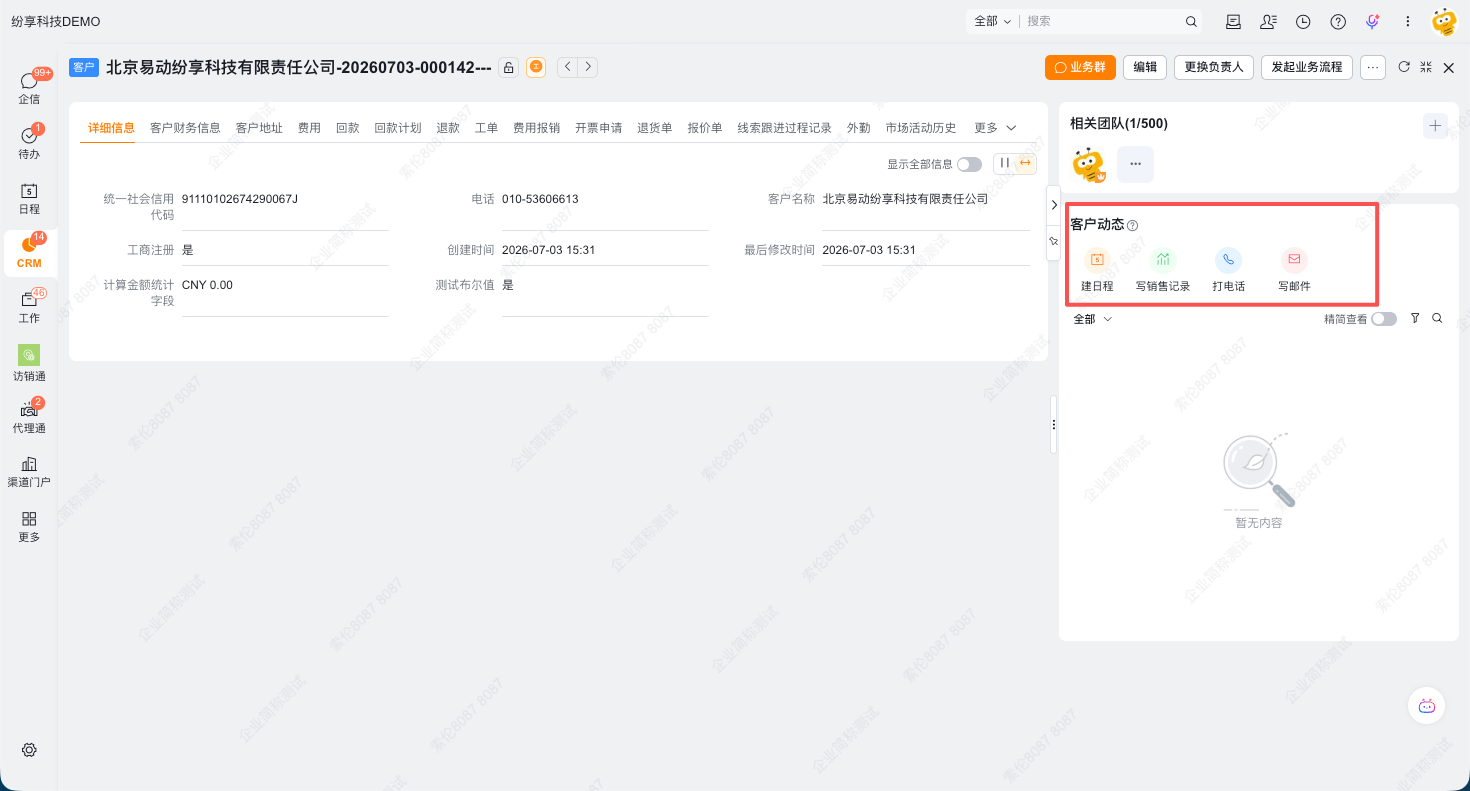
Task: Switch to 开票申请 tab
Action: point(598,128)
